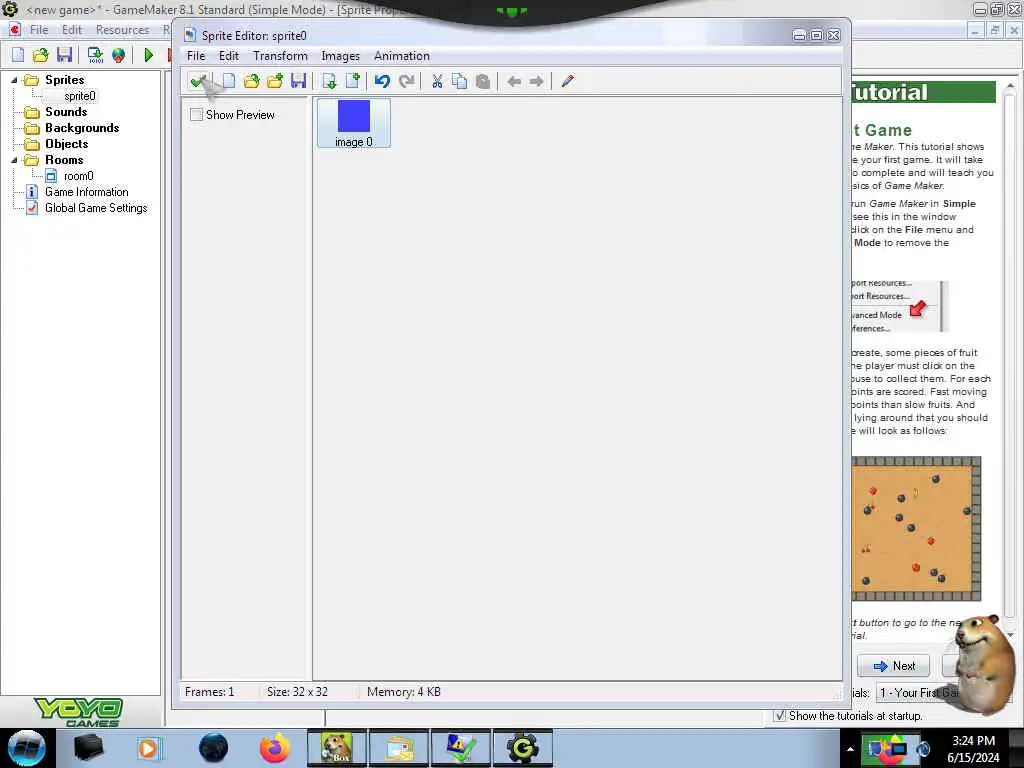Open Firefox from the taskbar
This screenshot has height=768, width=1024.
(x=274, y=748)
